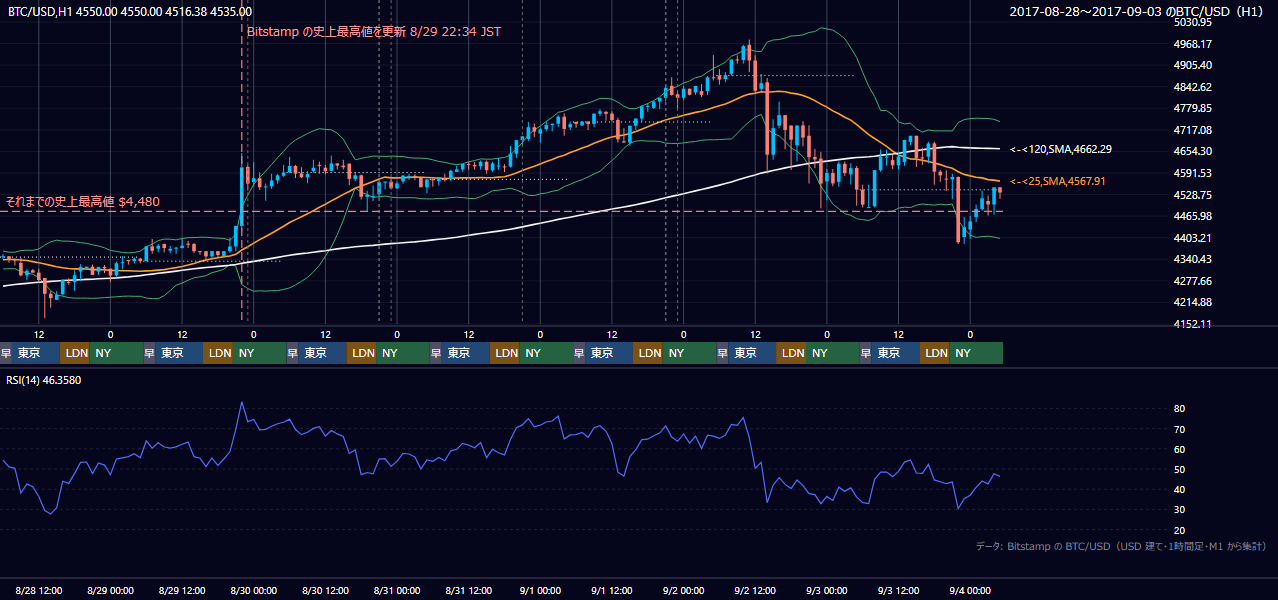Click the 2017-08-28~2017-09-03 chart title
This screenshot has width=1278, height=600.
1137,12
